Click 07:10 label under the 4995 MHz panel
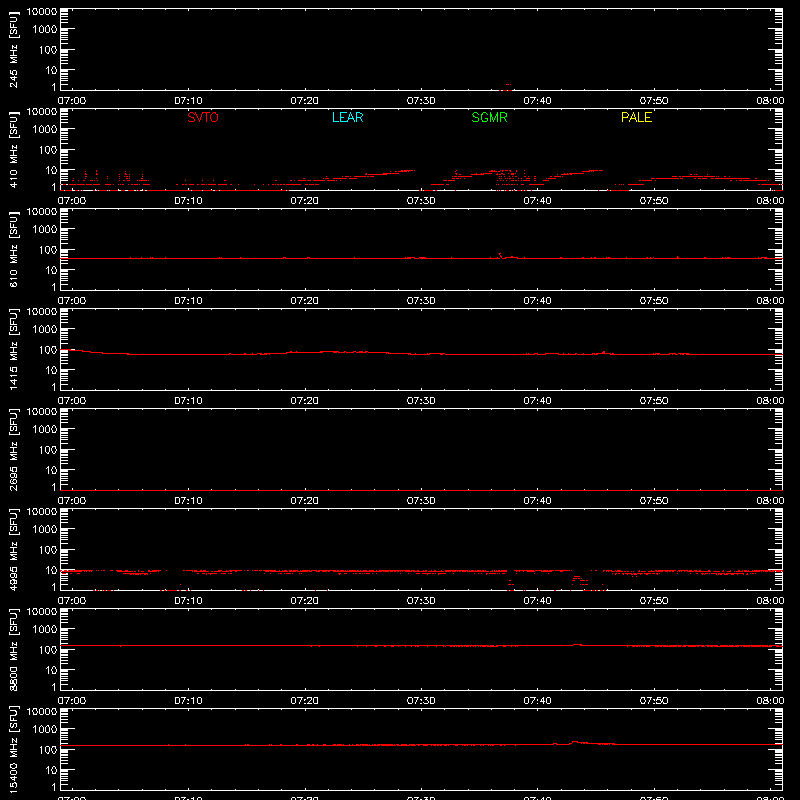Viewport: 800px width, 800px height. click(188, 601)
